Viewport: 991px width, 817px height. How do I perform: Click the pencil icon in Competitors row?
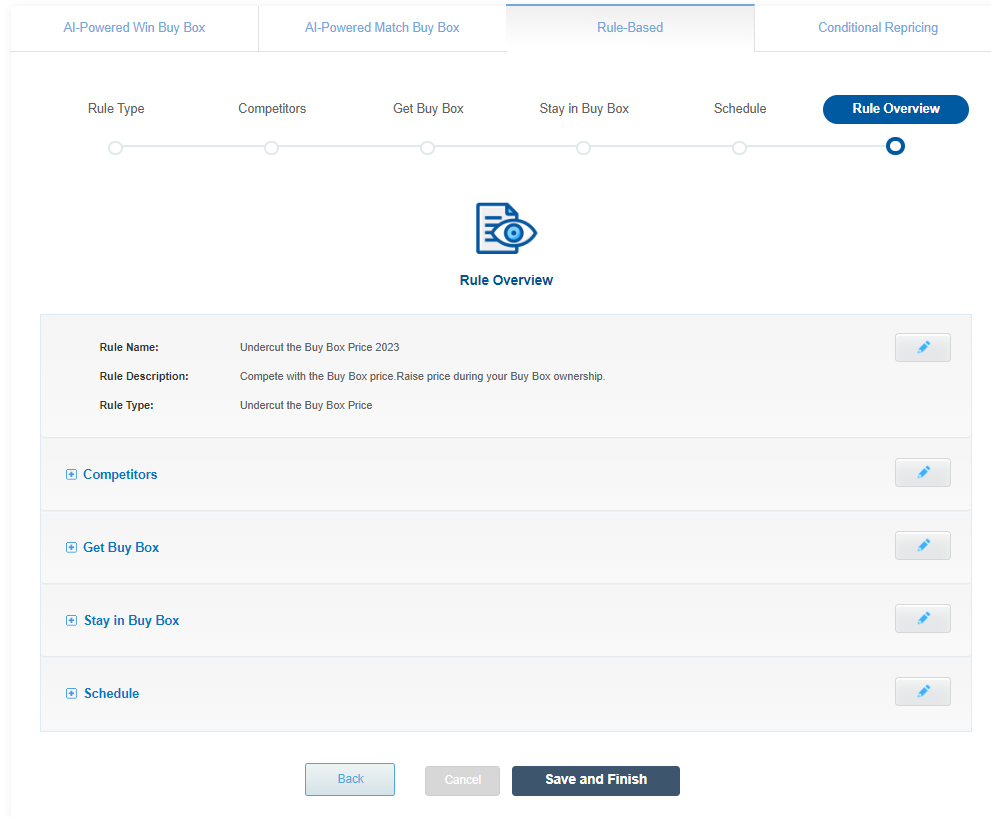[922, 473]
